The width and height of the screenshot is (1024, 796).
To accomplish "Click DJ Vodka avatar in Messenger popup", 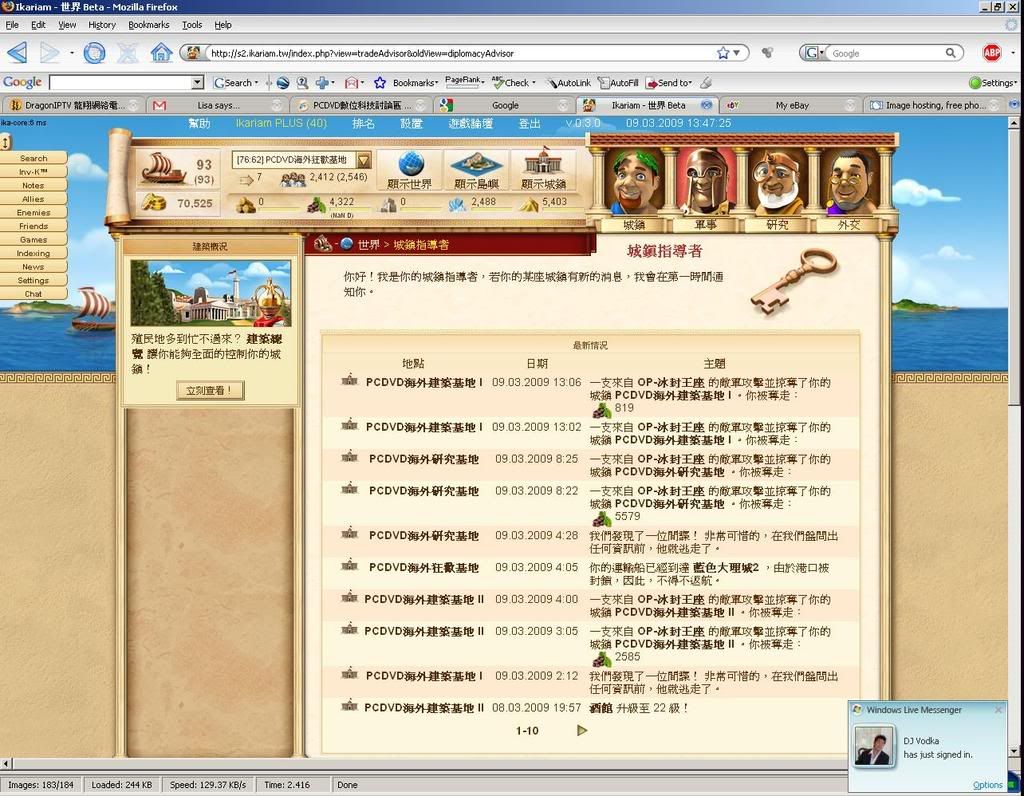I will (x=874, y=746).
